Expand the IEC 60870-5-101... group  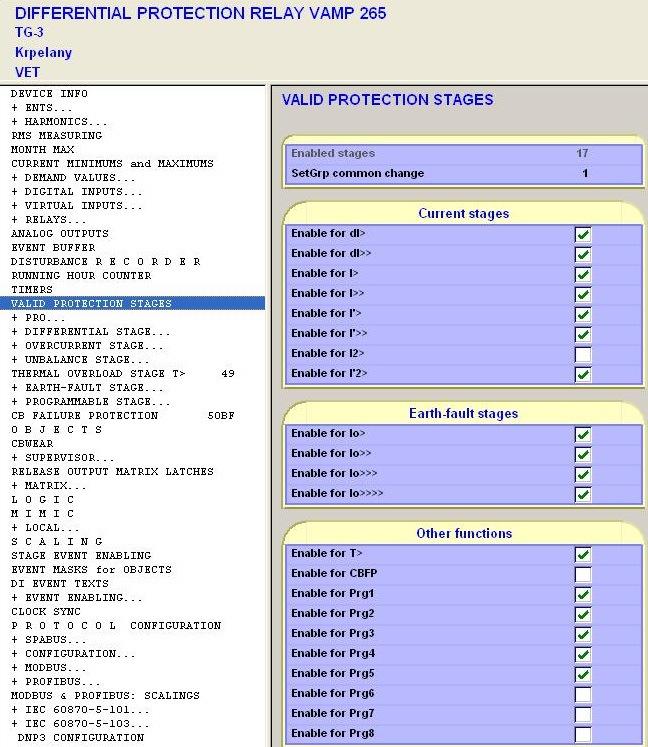81,710
